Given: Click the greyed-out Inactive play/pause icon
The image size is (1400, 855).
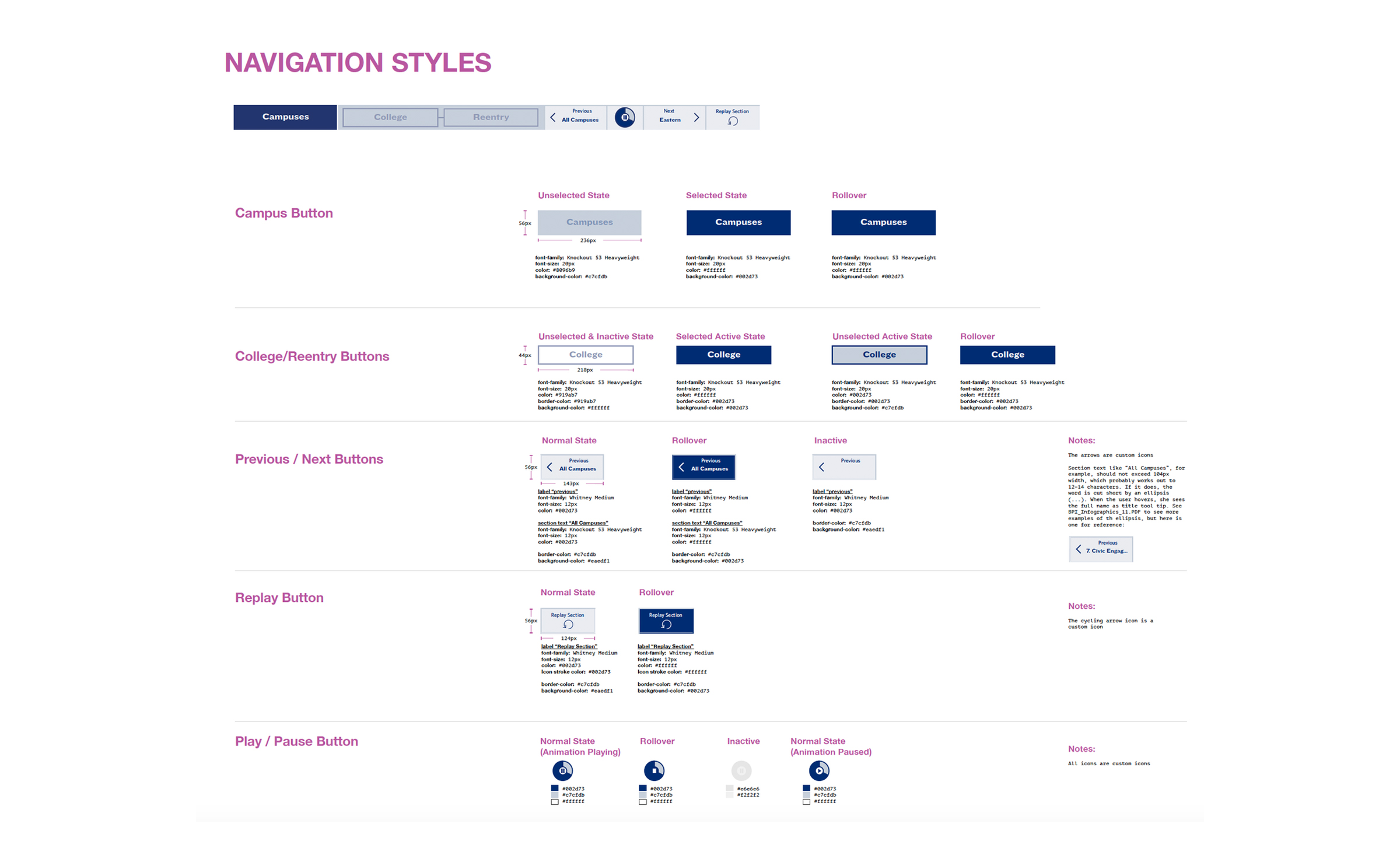Looking at the screenshot, I should tap(741, 770).
